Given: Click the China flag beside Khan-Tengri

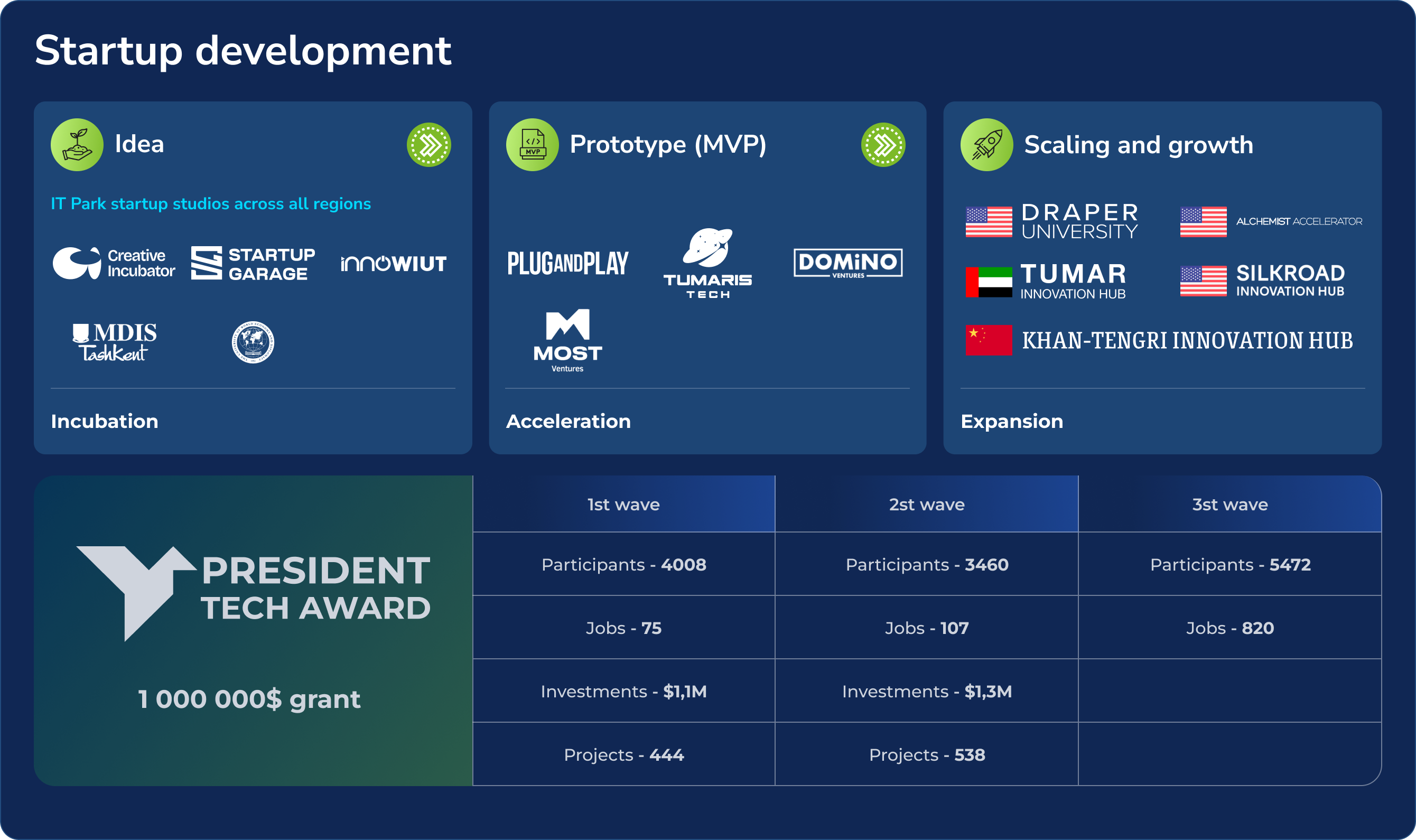Looking at the screenshot, I should click(x=989, y=340).
